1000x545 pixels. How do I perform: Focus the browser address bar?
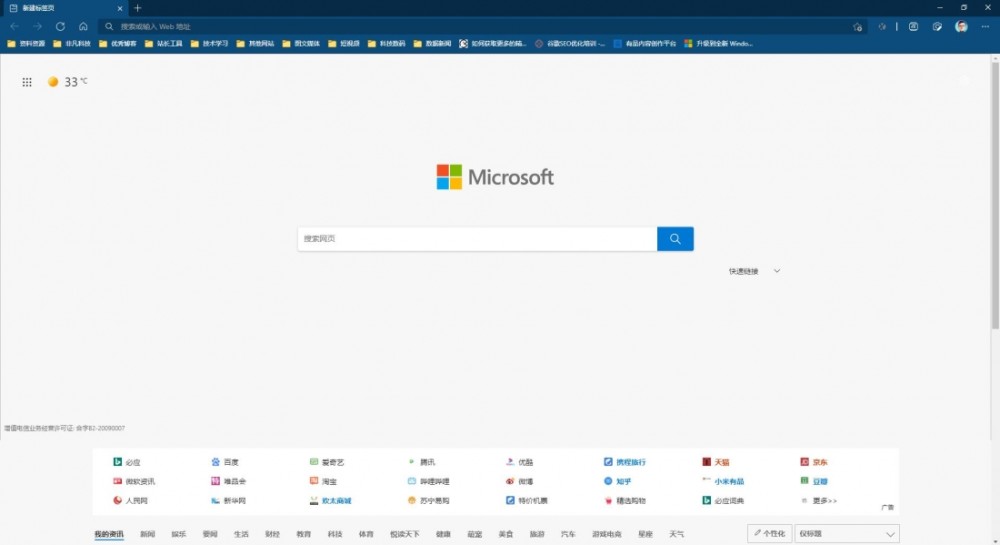point(485,27)
